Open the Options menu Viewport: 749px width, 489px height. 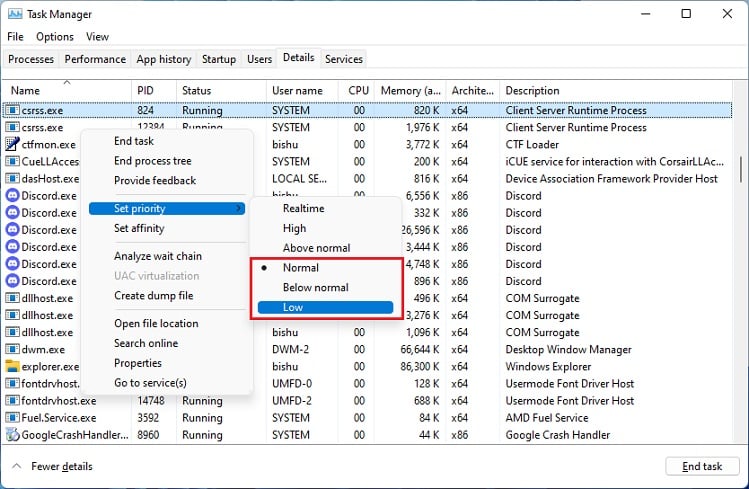55,37
